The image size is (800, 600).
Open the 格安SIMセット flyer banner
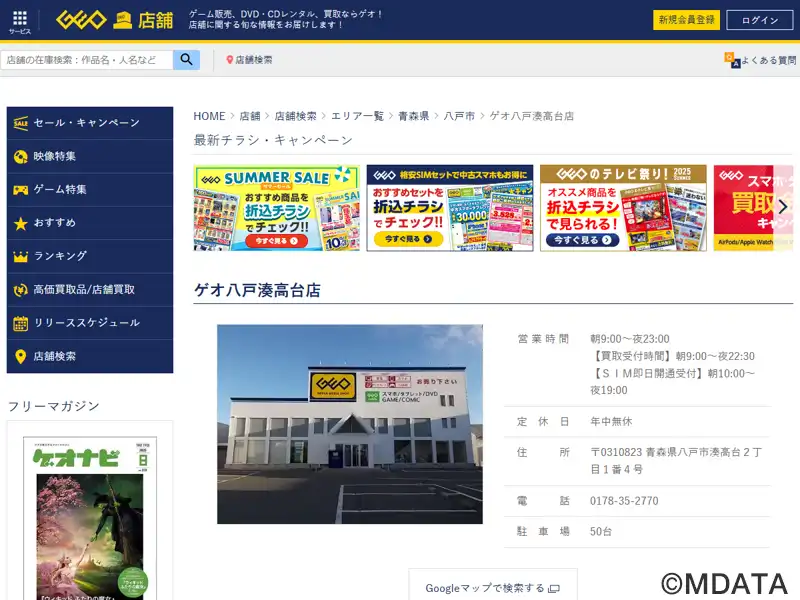450,208
